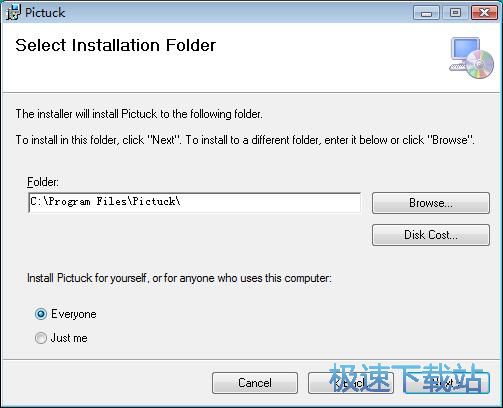
Task: Choose the Just me radio option
Action: point(41,338)
